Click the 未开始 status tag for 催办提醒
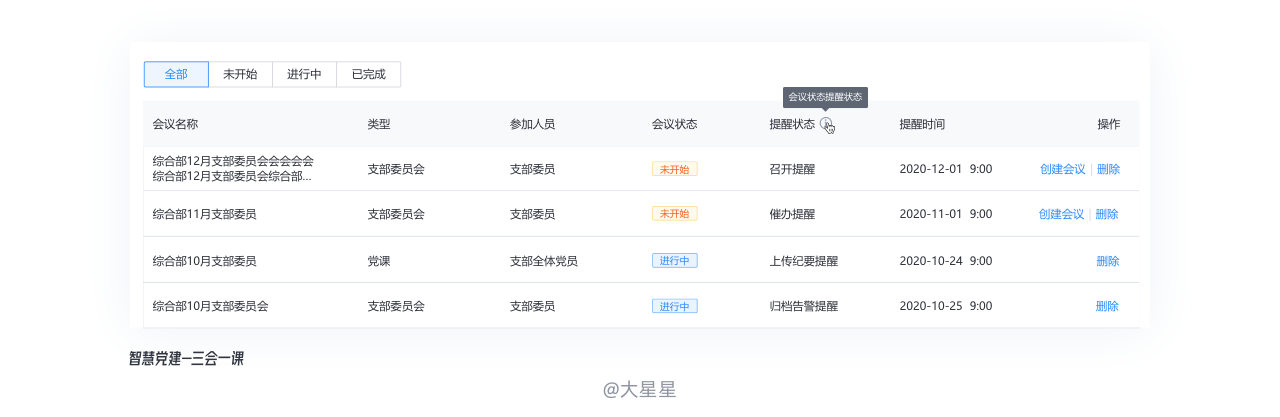This screenshot has width=1280, height=417. click(x=674, y=214)
